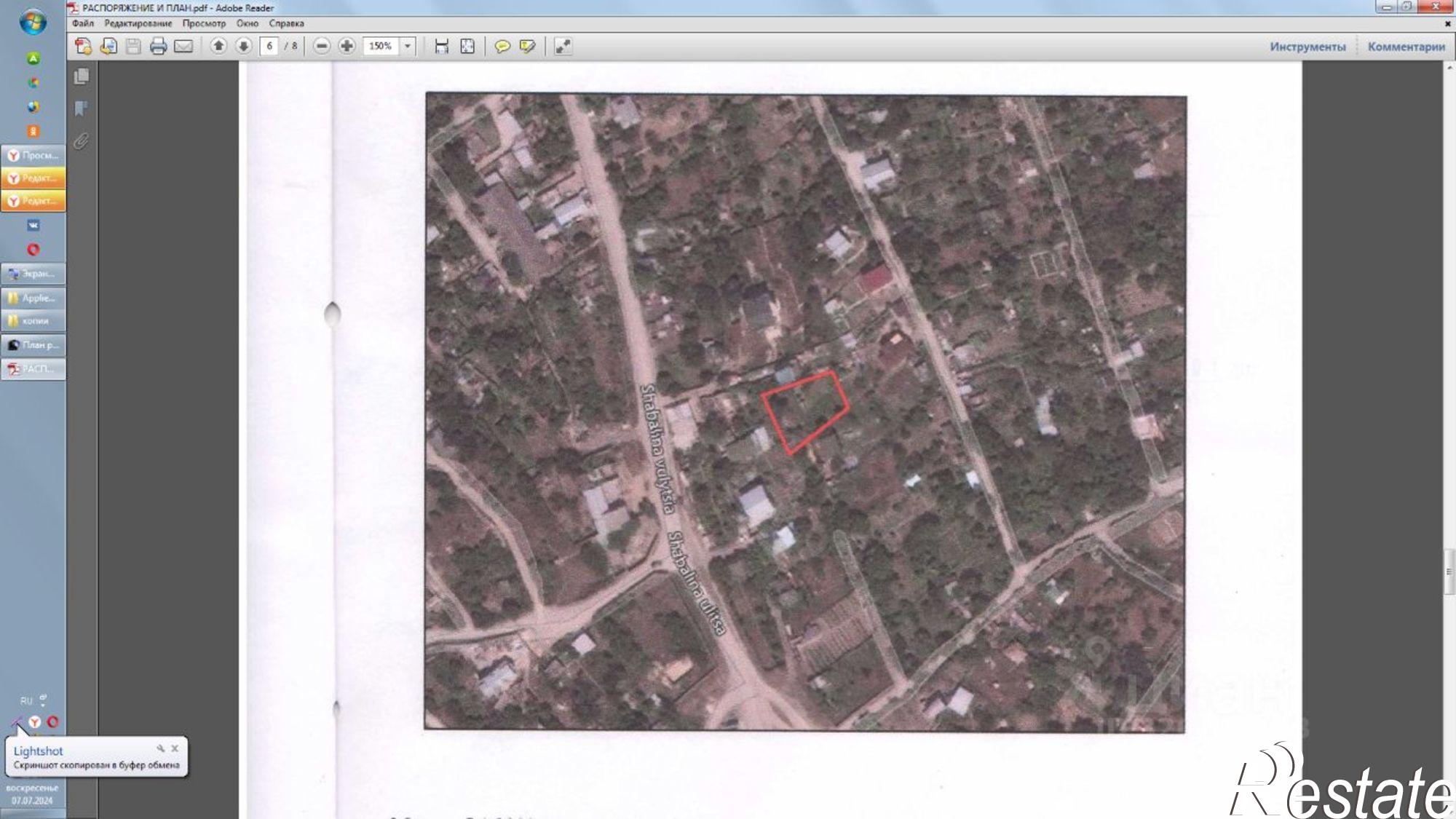
Task: Open the page thumbnails panel
Action: pyautogui.click(x=82, y=76)
